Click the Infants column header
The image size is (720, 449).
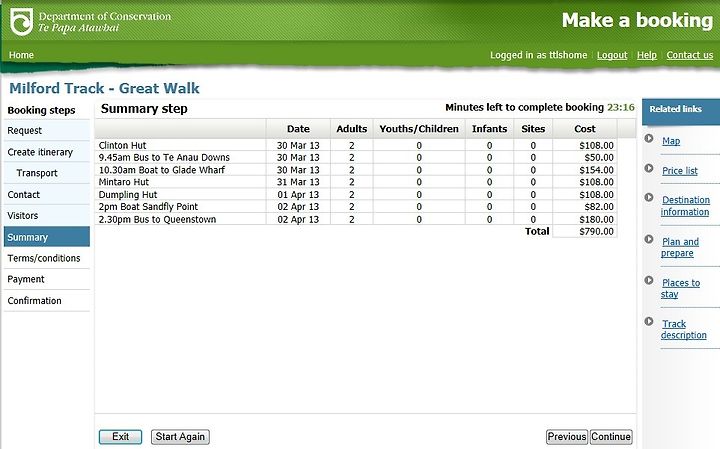coord(489,129)
